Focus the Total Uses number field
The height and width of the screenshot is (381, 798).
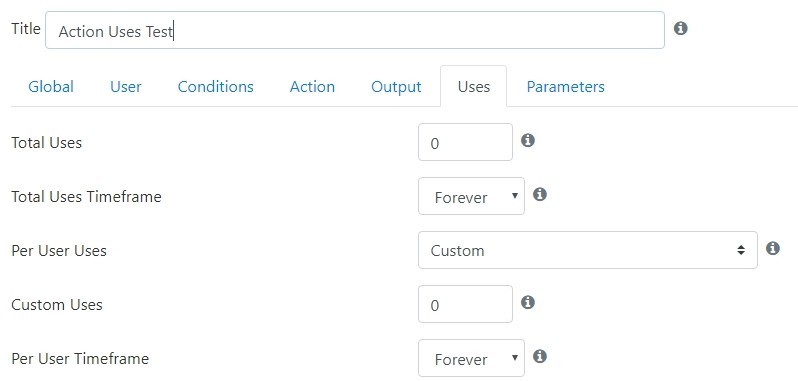(465, 142)
